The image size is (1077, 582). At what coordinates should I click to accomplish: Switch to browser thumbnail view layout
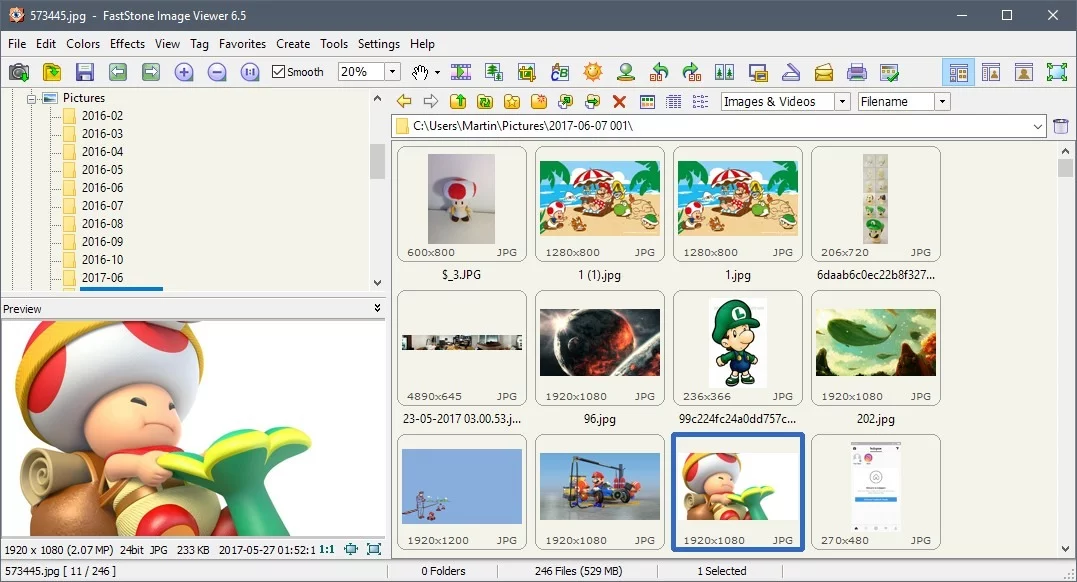tap(958, 72)
